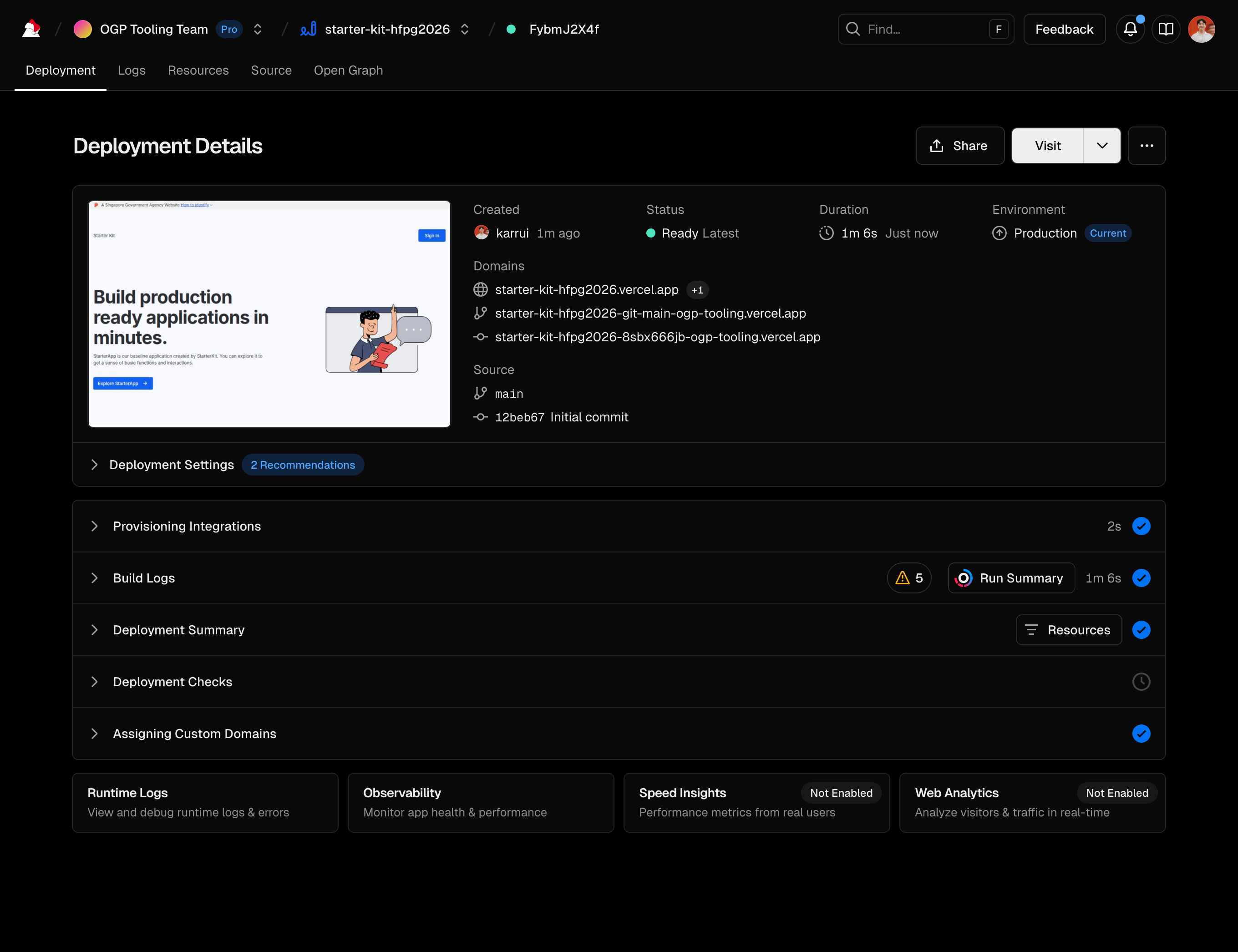Screen dimensions: 1238x952
Task: Open the Visit button dropdown arrow
Action: (1101, 146)
